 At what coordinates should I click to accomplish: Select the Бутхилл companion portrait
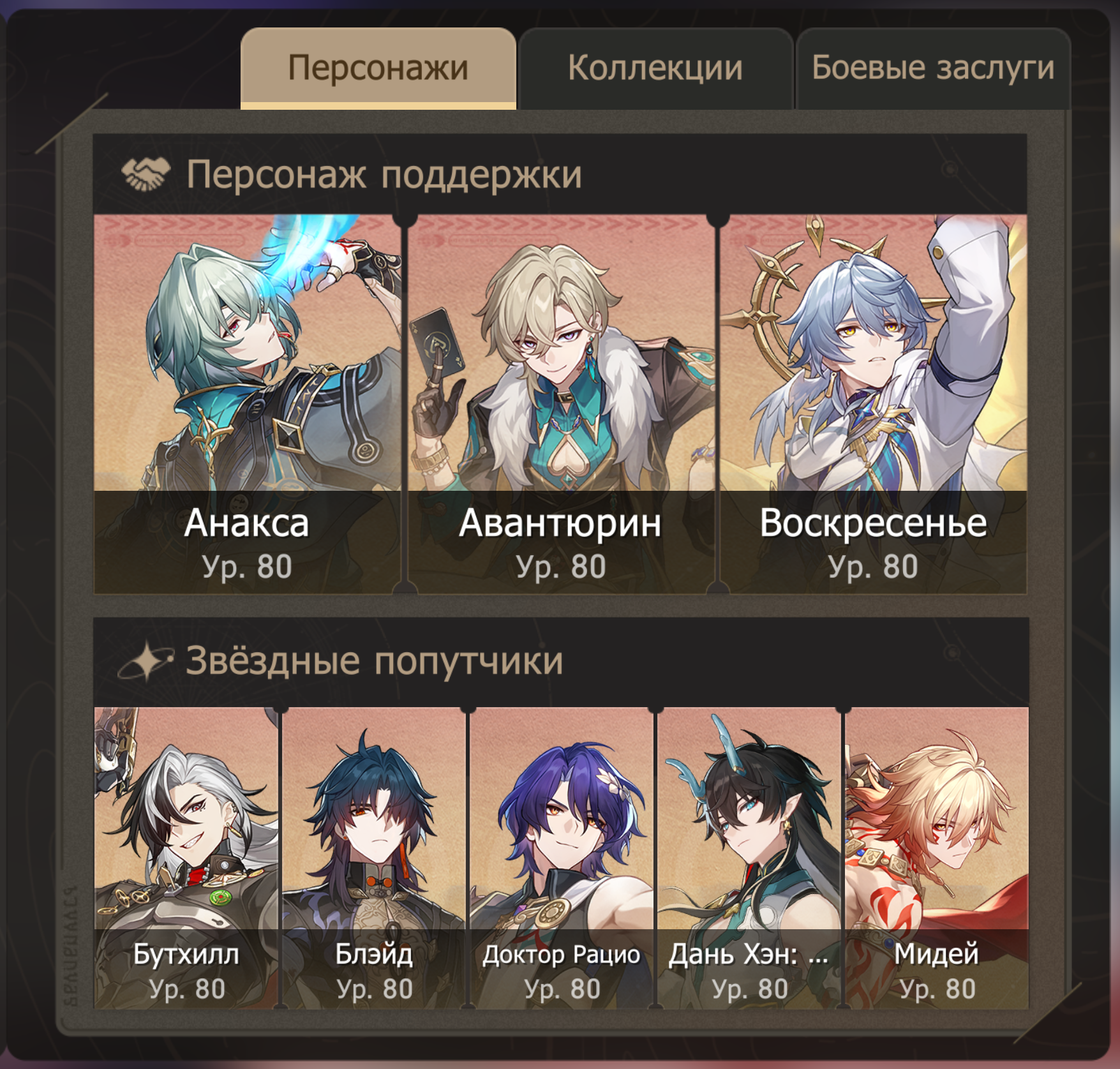(x=186, y=857)
